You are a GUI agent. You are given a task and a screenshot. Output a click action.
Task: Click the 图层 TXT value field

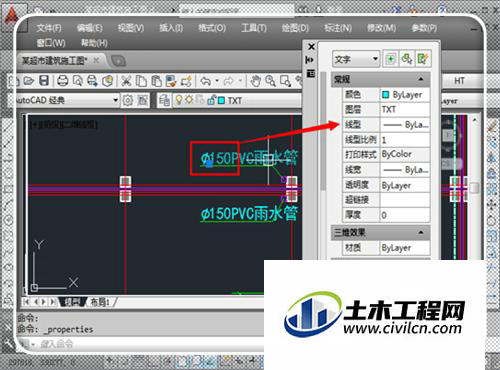pyautogui.click(x=405, y=109)
